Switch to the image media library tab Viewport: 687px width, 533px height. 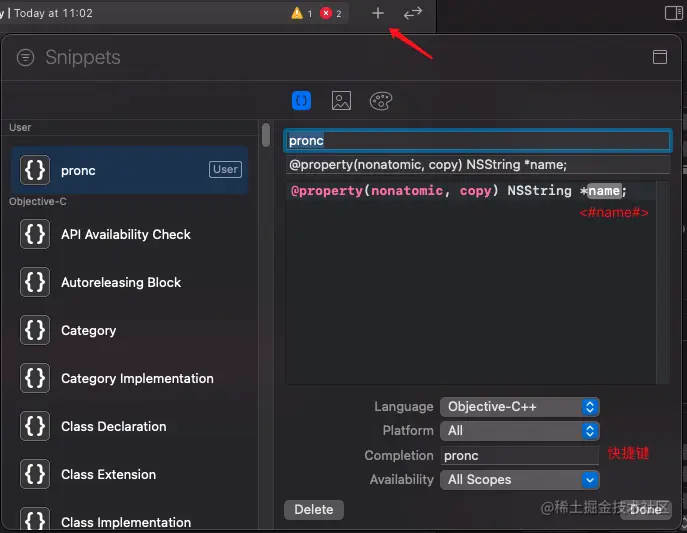pyautogui.click(x=341, y=101)
